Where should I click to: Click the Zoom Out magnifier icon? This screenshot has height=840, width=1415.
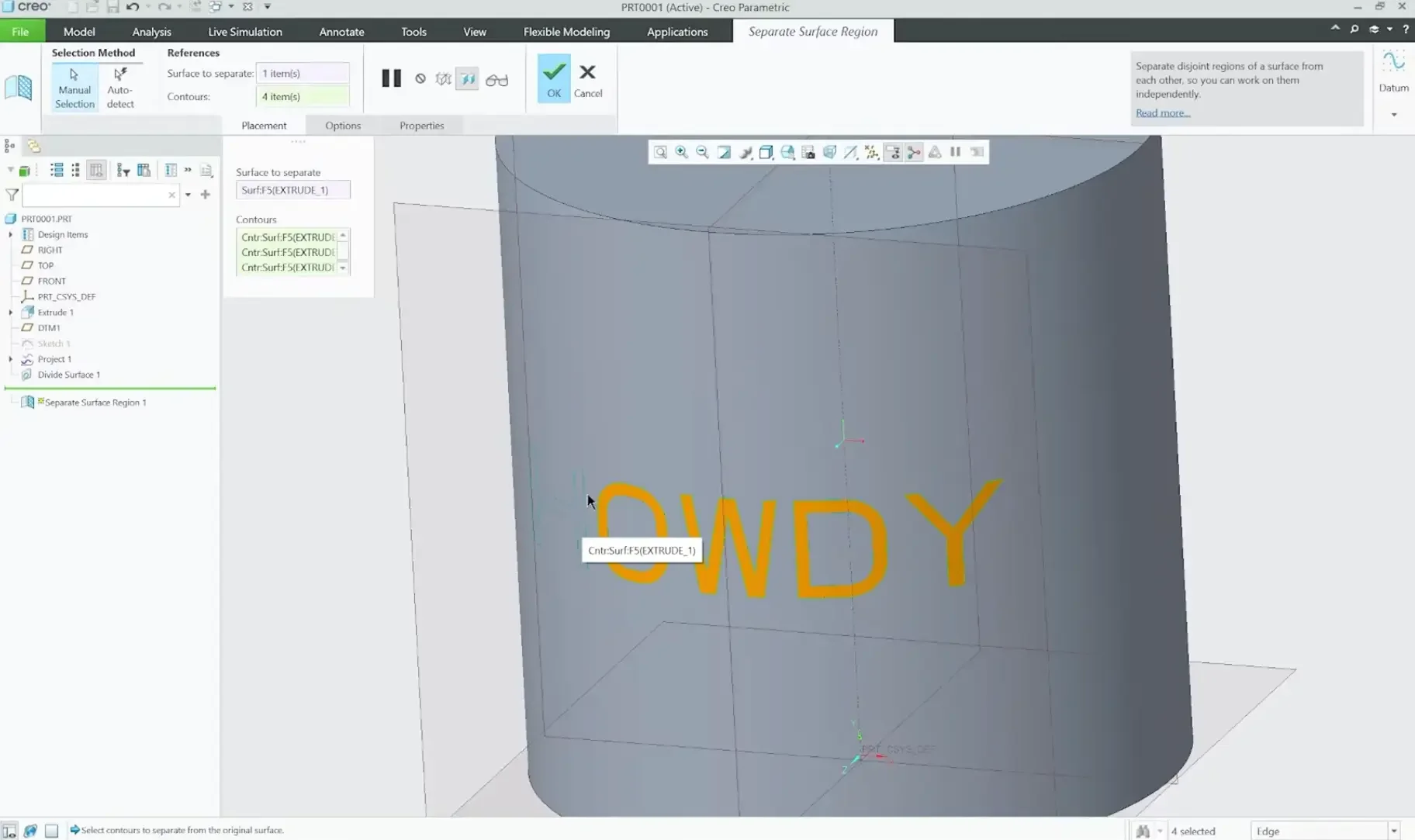pyautogui.click(x=702, y=152)
